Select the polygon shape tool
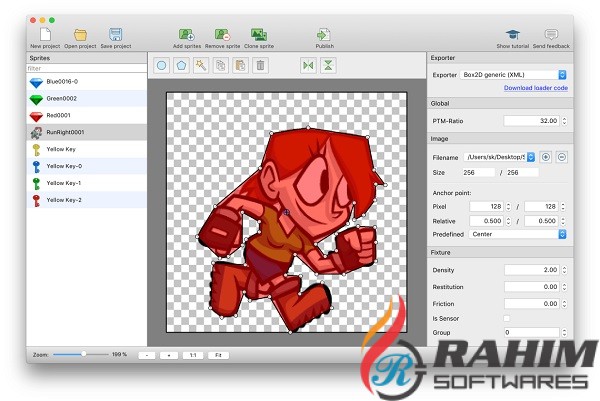This screenshot has height=401, width=600. [181, 65]
